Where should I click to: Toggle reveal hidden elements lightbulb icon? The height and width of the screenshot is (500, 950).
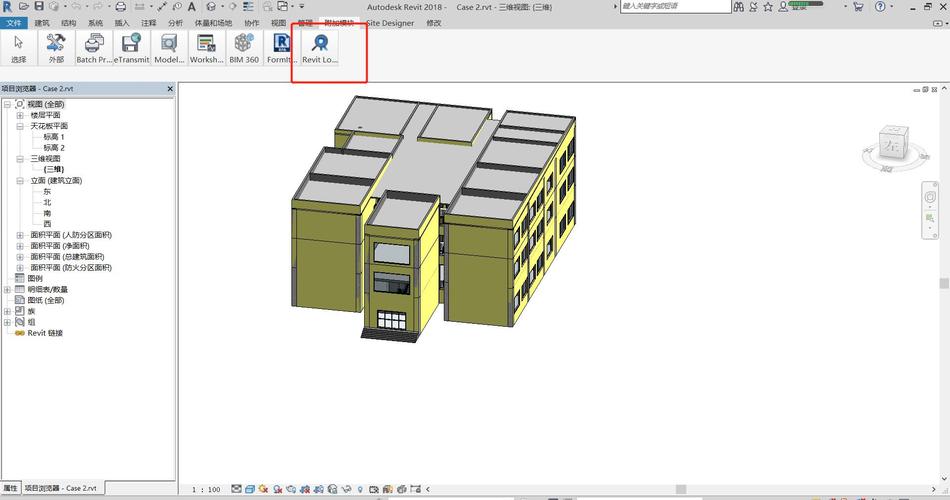(360, 488)
